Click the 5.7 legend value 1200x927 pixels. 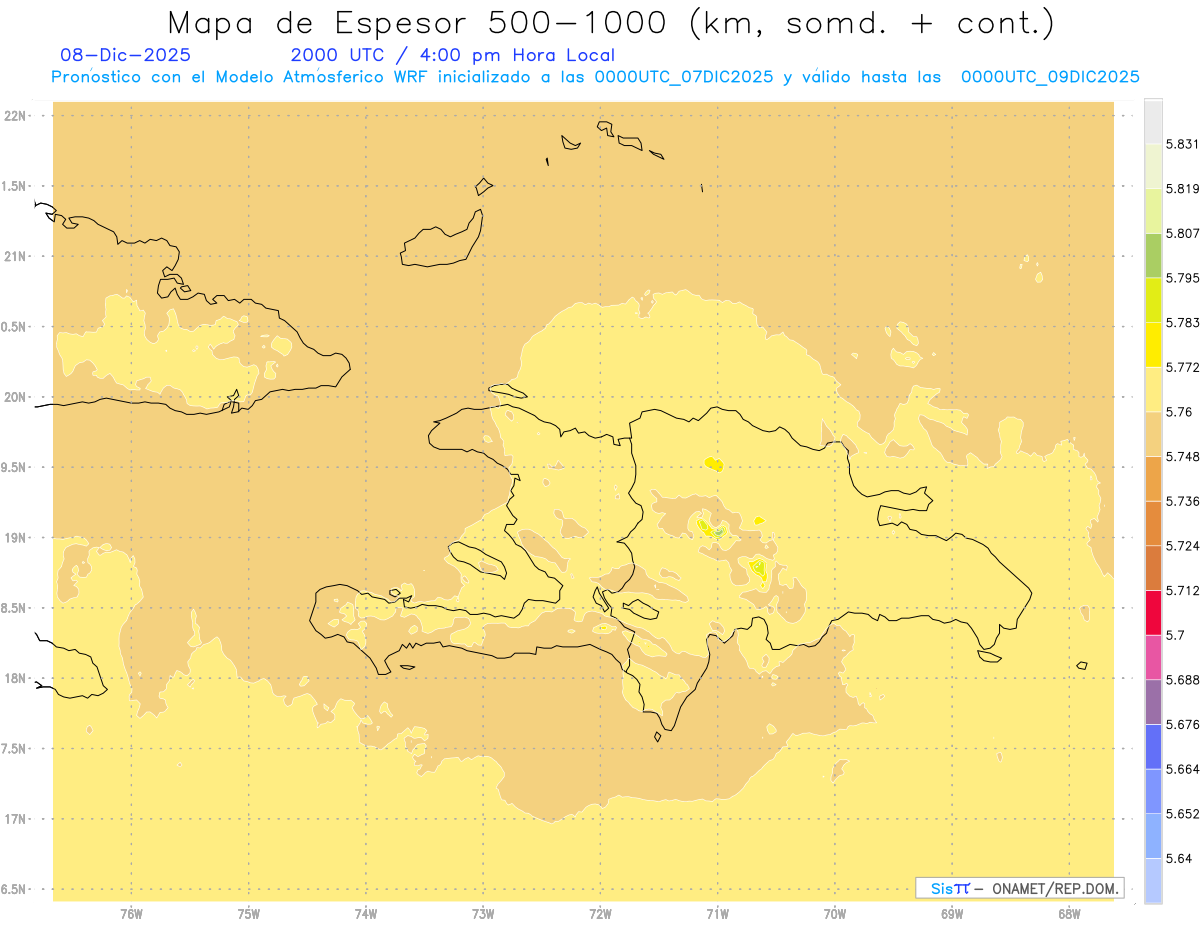(1175, 635)
